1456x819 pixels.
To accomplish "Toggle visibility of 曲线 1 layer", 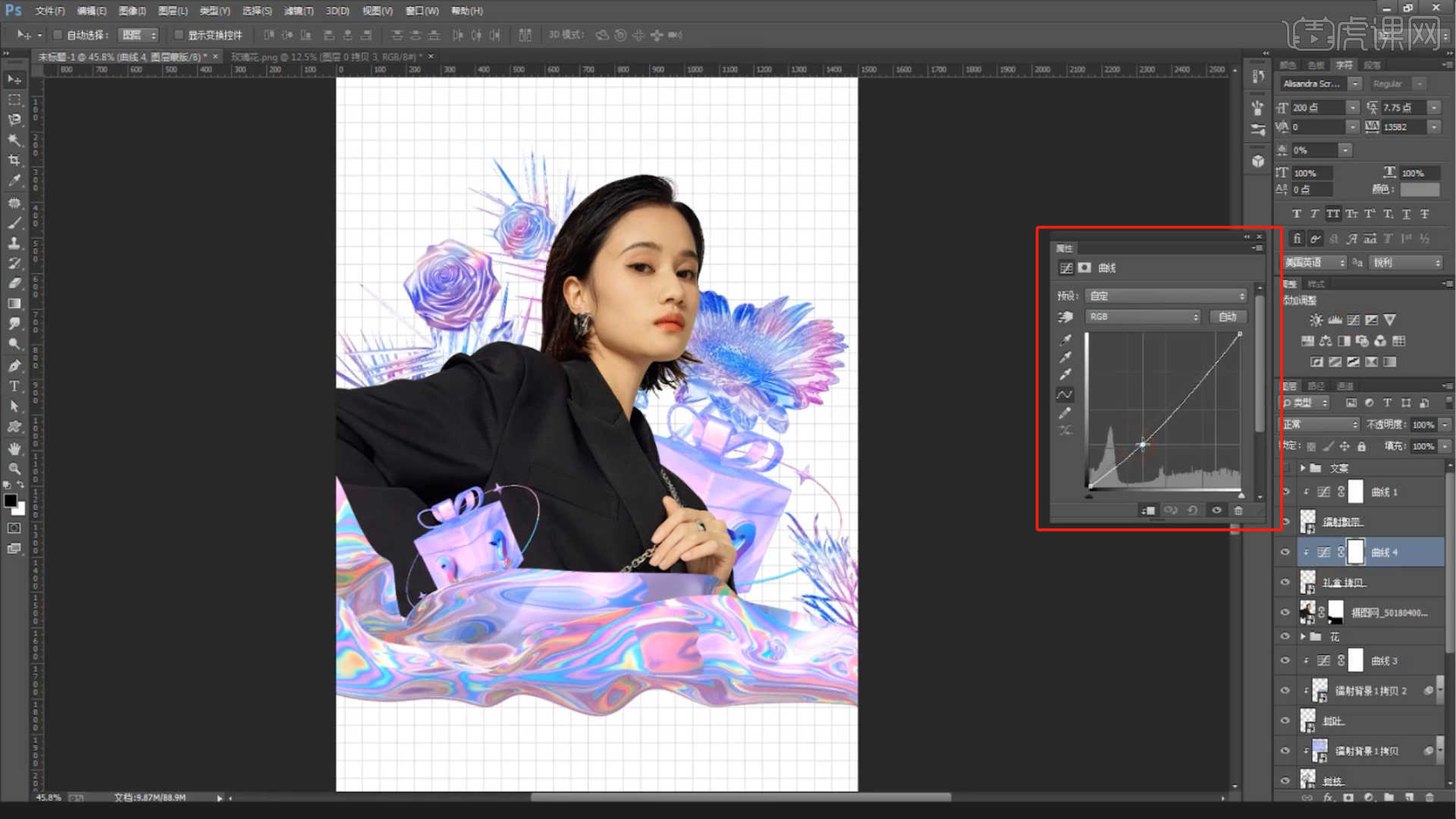I will click(1285, 492).
